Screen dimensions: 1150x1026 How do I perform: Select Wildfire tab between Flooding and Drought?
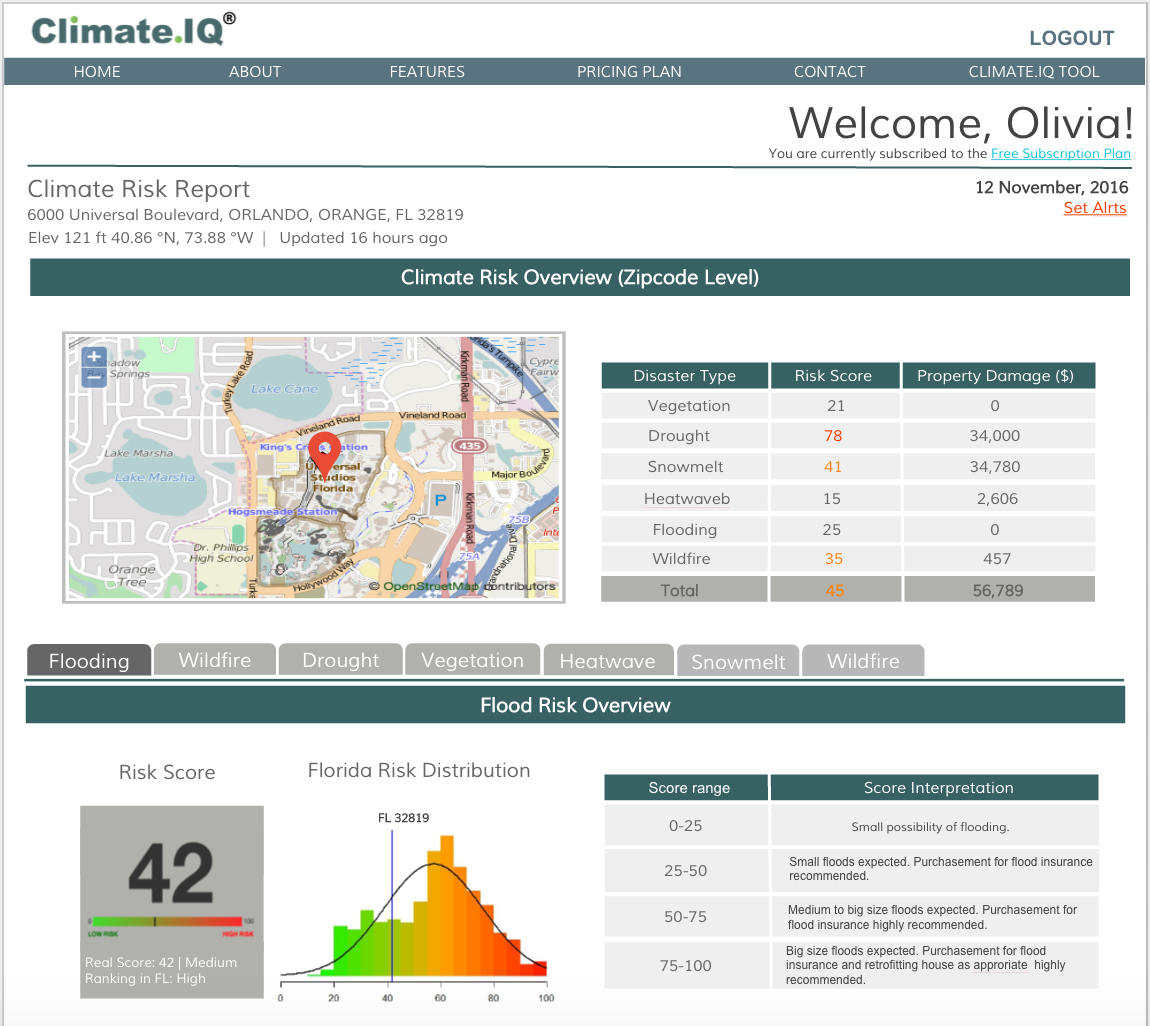(x=215, y=660)
